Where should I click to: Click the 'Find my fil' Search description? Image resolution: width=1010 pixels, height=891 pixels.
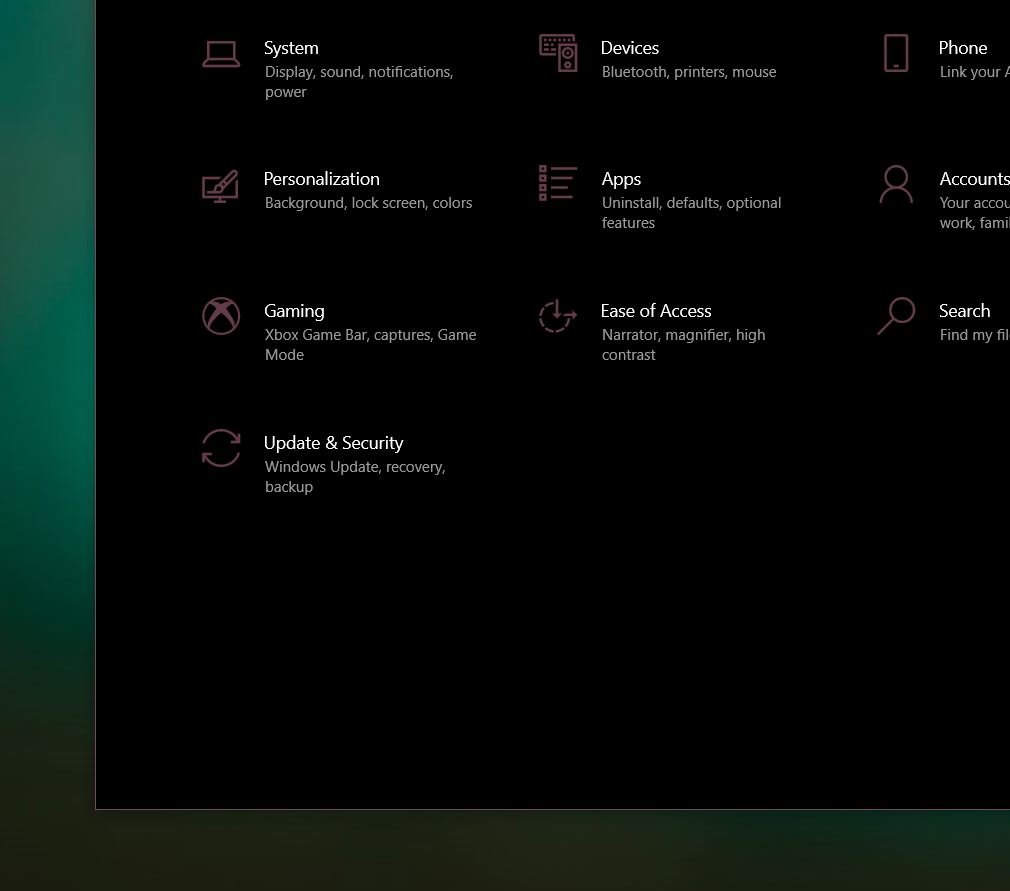click(x=974, y=335)
